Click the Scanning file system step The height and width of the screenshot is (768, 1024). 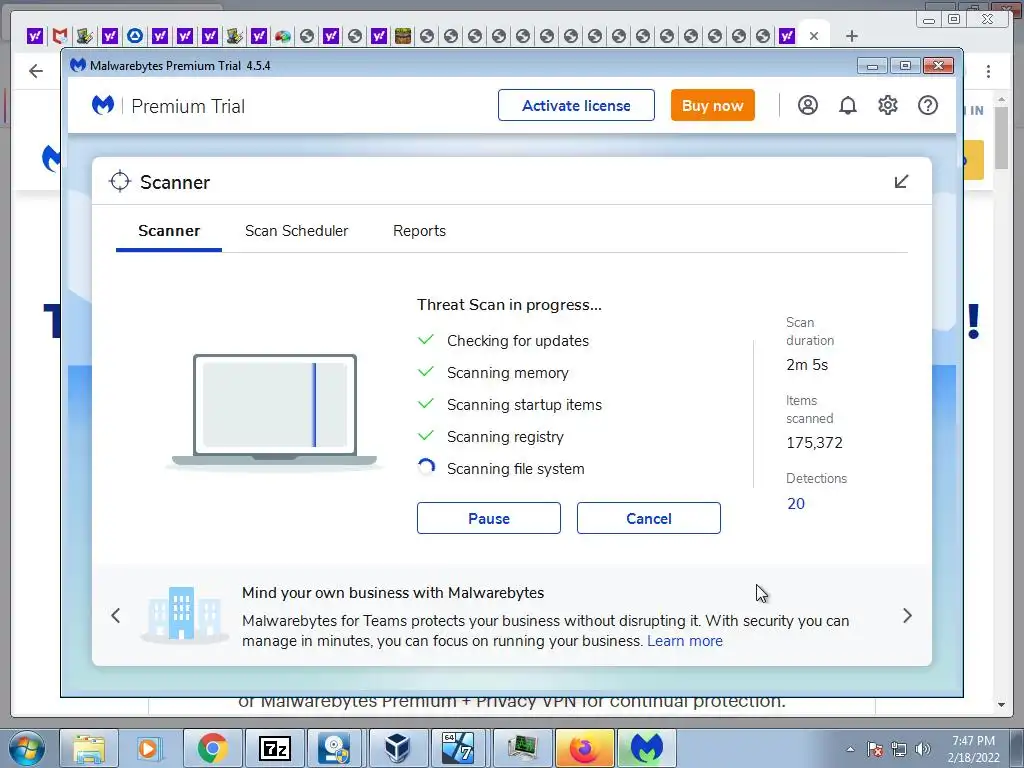click(515, 469)
